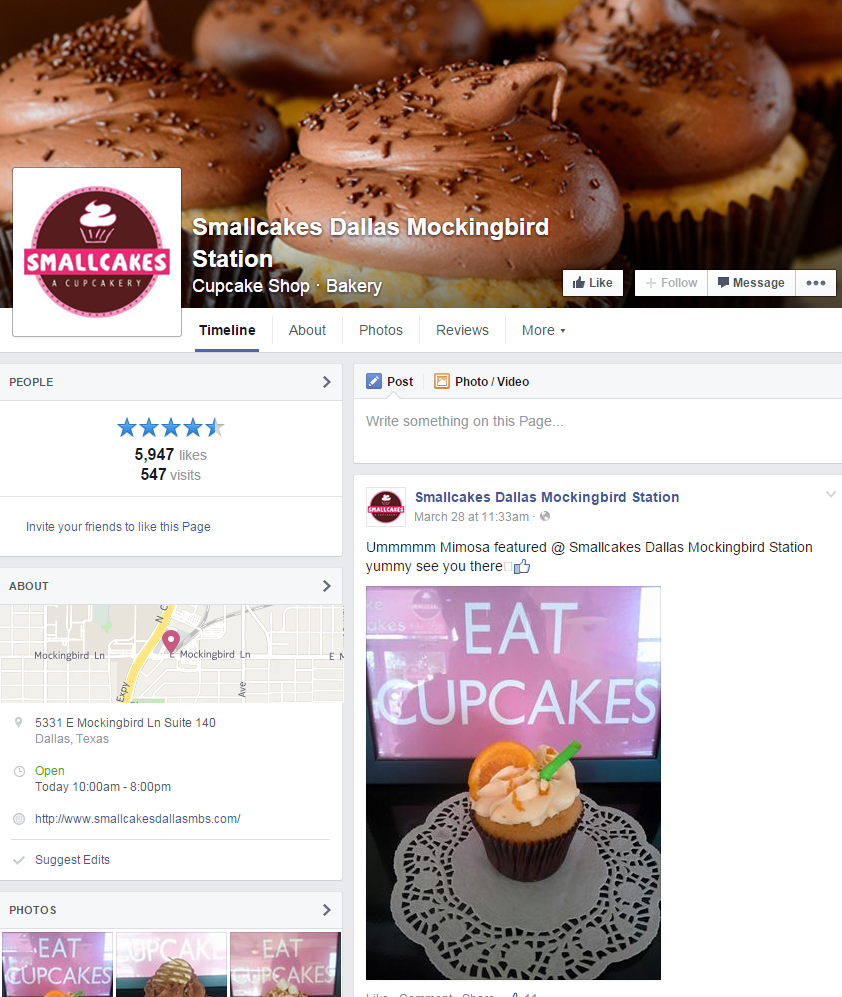Click the Message button
Image resolution: width=842 pixels, height=997 pixels.
pyautogui.click(x=751, y=283)
